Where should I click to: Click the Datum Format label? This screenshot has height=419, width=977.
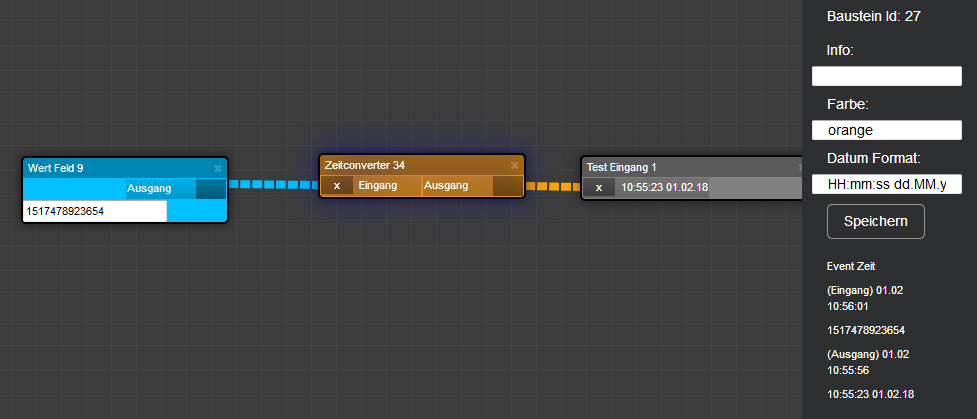[x=874, y=158]
